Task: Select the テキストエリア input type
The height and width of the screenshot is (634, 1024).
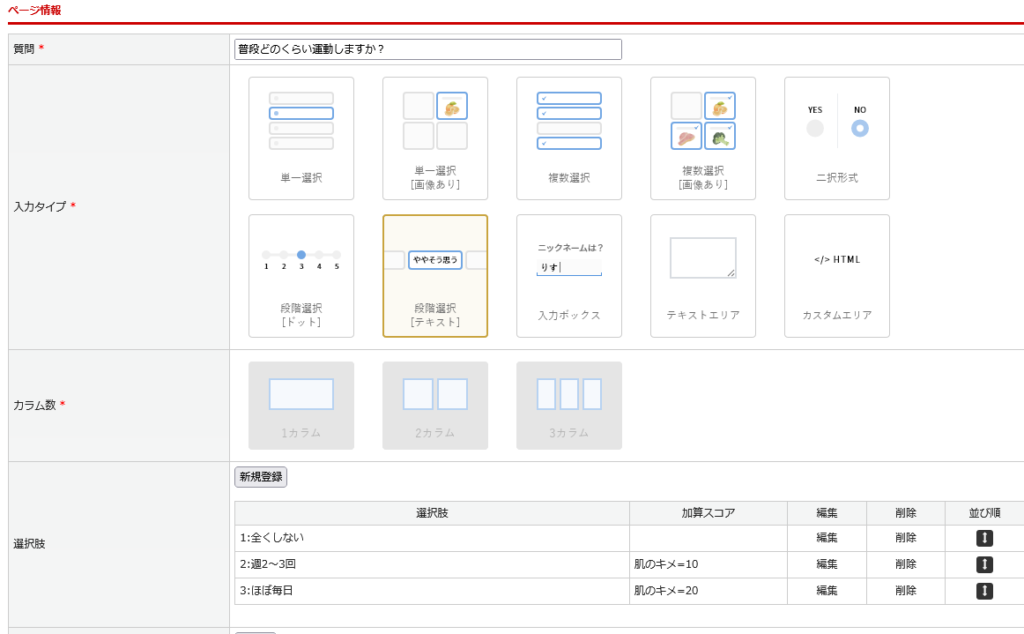Action: tap(703, 276)
